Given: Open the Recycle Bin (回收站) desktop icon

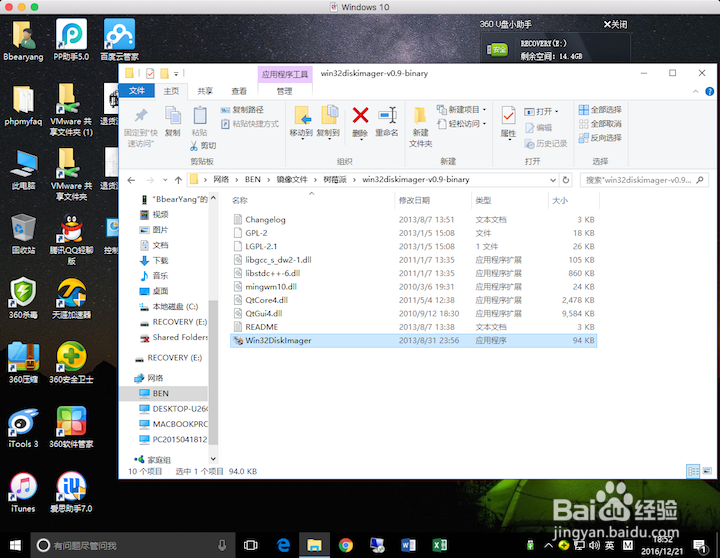Looking at the screenshot, I should [23, 234].
